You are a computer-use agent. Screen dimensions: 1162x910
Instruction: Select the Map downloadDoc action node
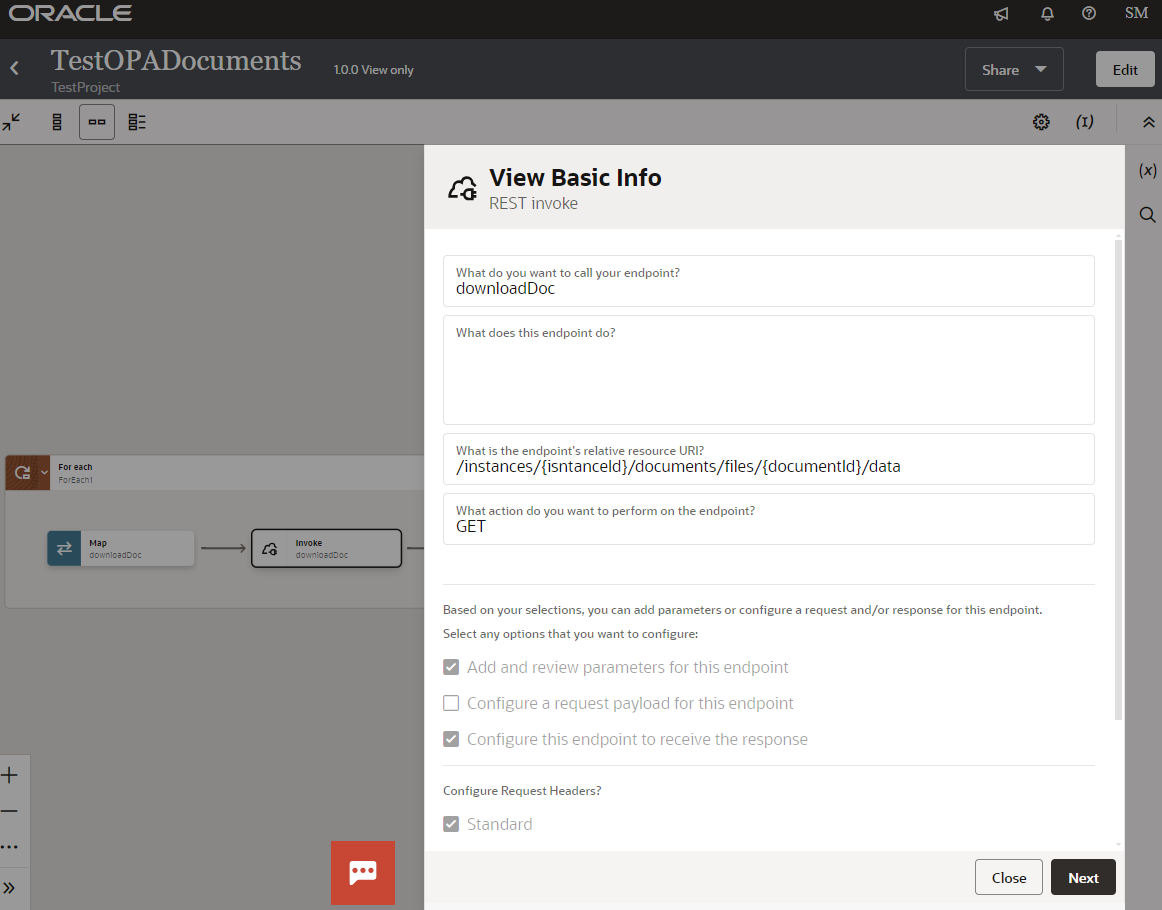tap(120, 548)
